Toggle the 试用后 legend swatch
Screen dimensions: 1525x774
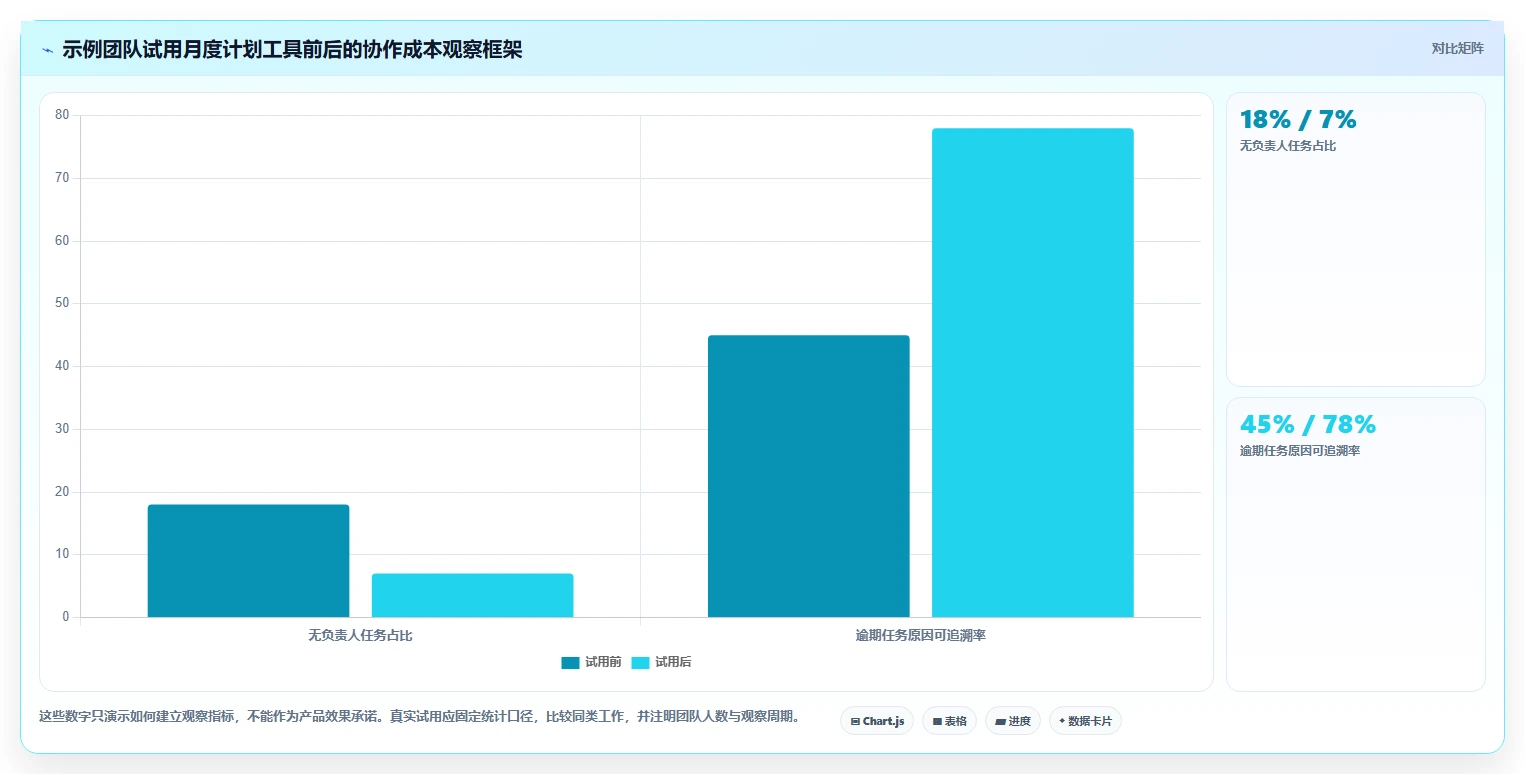coord(640,663)
